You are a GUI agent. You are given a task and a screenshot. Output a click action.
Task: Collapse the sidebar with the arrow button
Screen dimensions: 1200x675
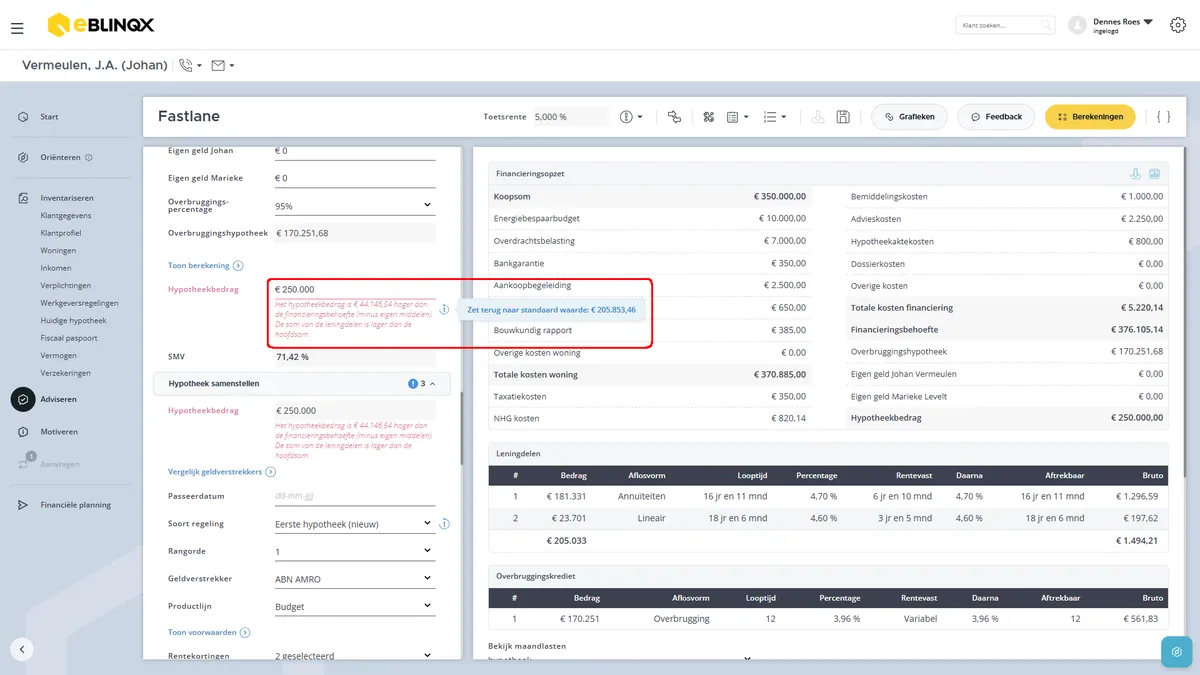click(x=22, y=649)
